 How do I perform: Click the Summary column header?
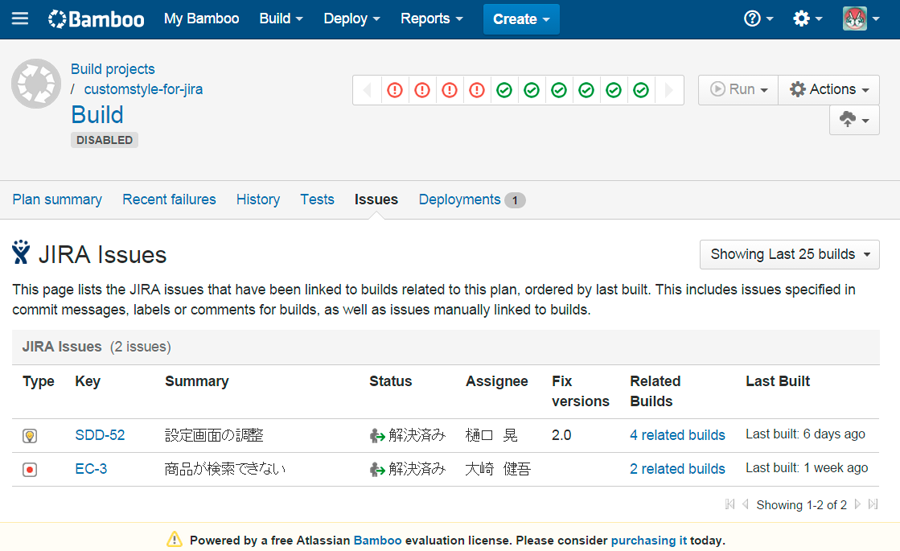(197, 381)
